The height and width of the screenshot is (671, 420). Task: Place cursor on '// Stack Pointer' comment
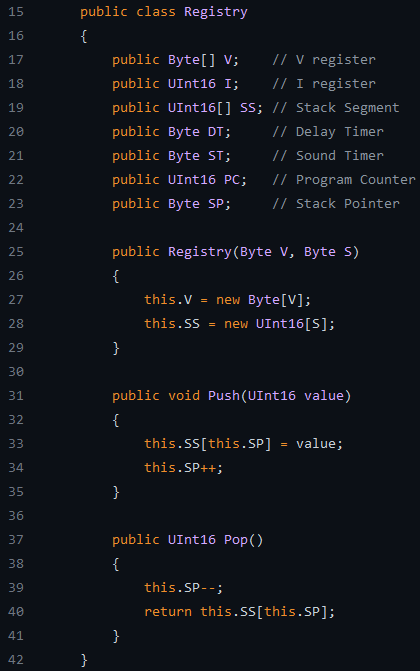(x=336, y=204)
